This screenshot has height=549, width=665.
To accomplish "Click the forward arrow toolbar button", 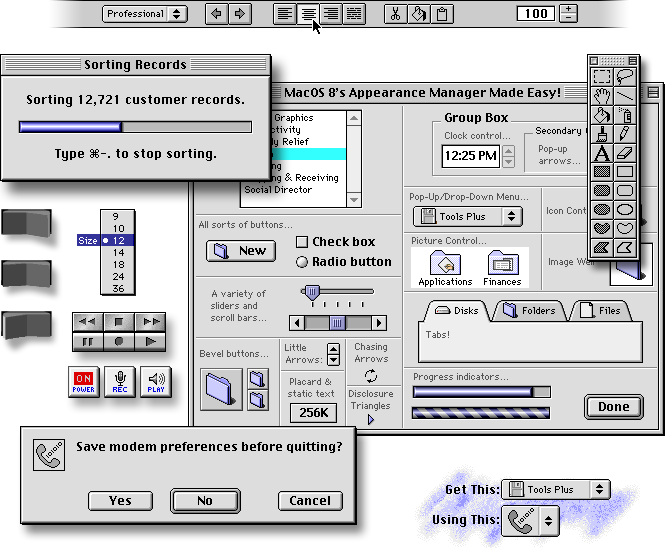I will pyautogui.click(x=240, y=14).
